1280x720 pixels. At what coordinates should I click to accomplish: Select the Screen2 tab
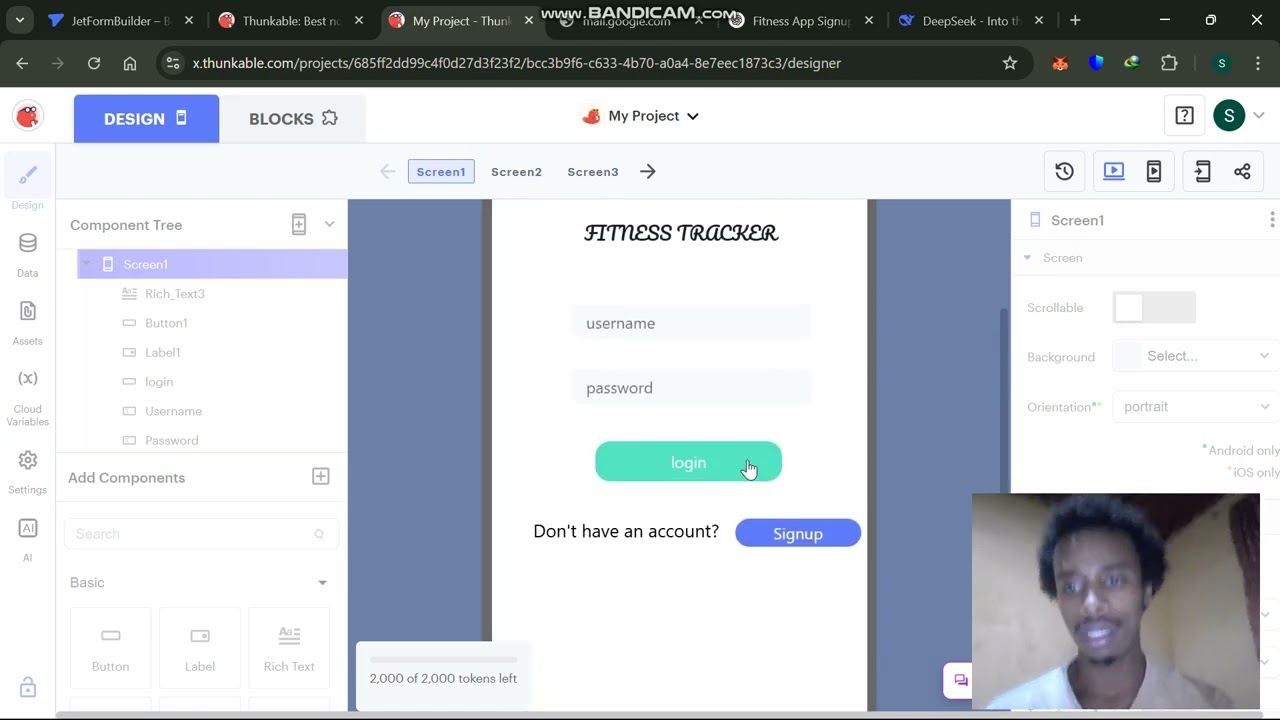pyautogui.click(x=516, y=172)
